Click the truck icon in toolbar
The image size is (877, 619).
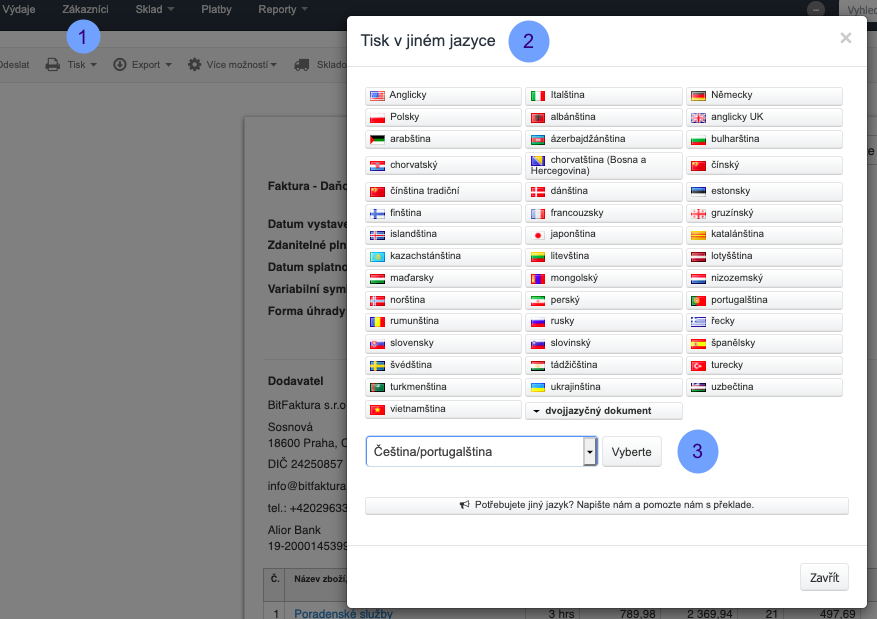coord(301,65)
